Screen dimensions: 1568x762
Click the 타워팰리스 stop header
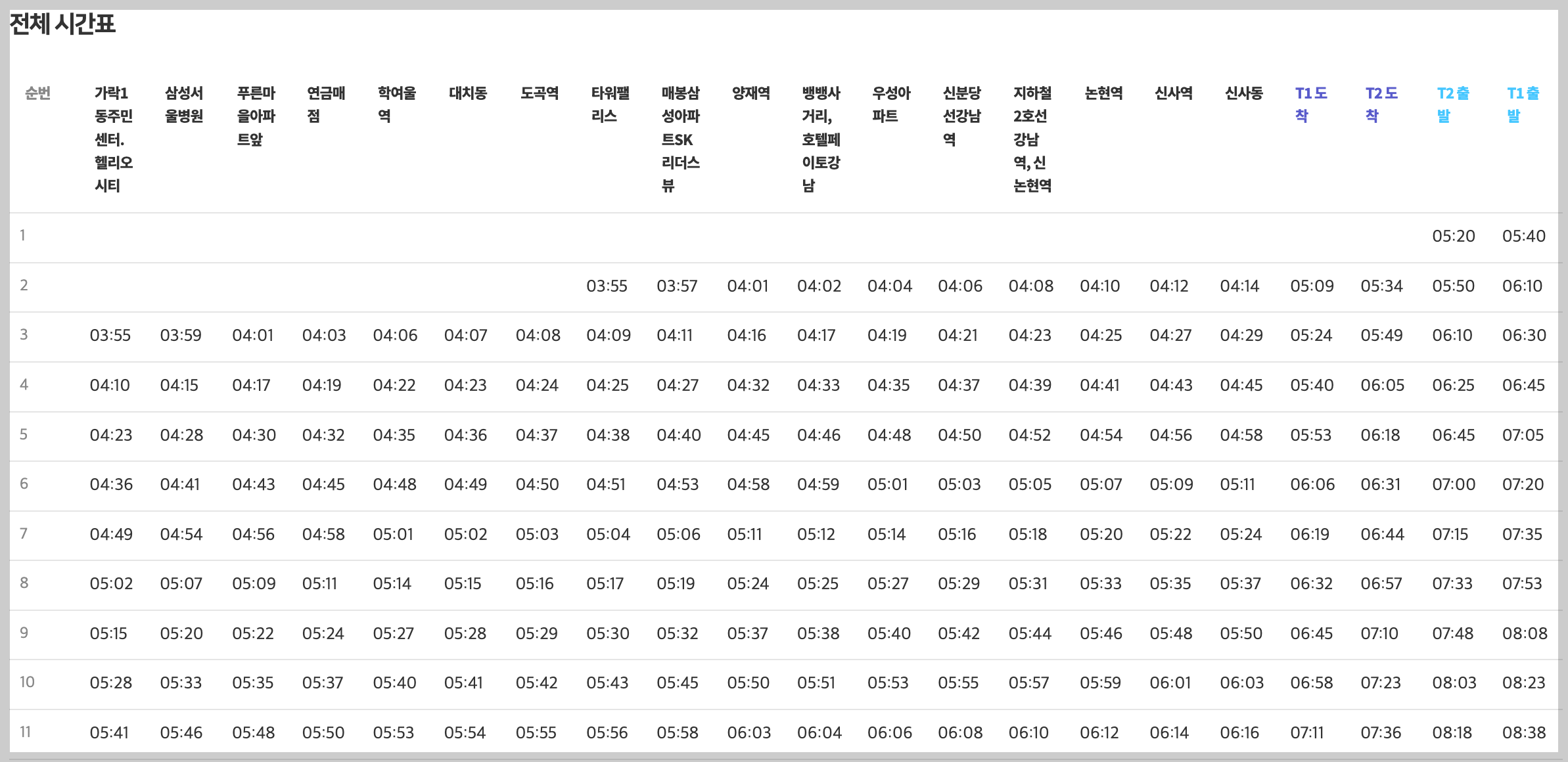pyautogui.click(x=610, y=104)
